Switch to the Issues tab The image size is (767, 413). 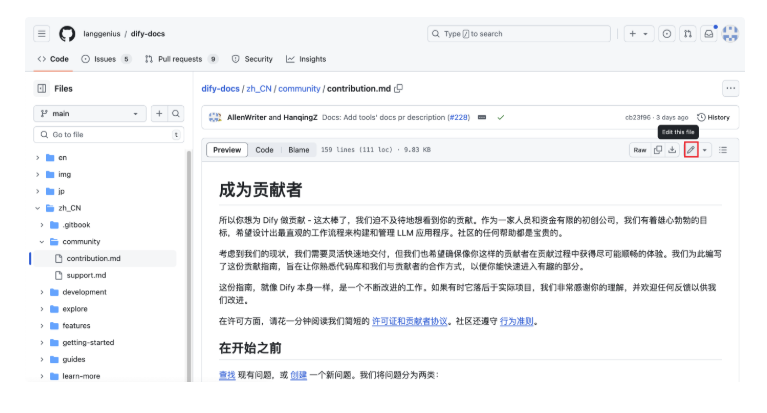coord(106,59)
